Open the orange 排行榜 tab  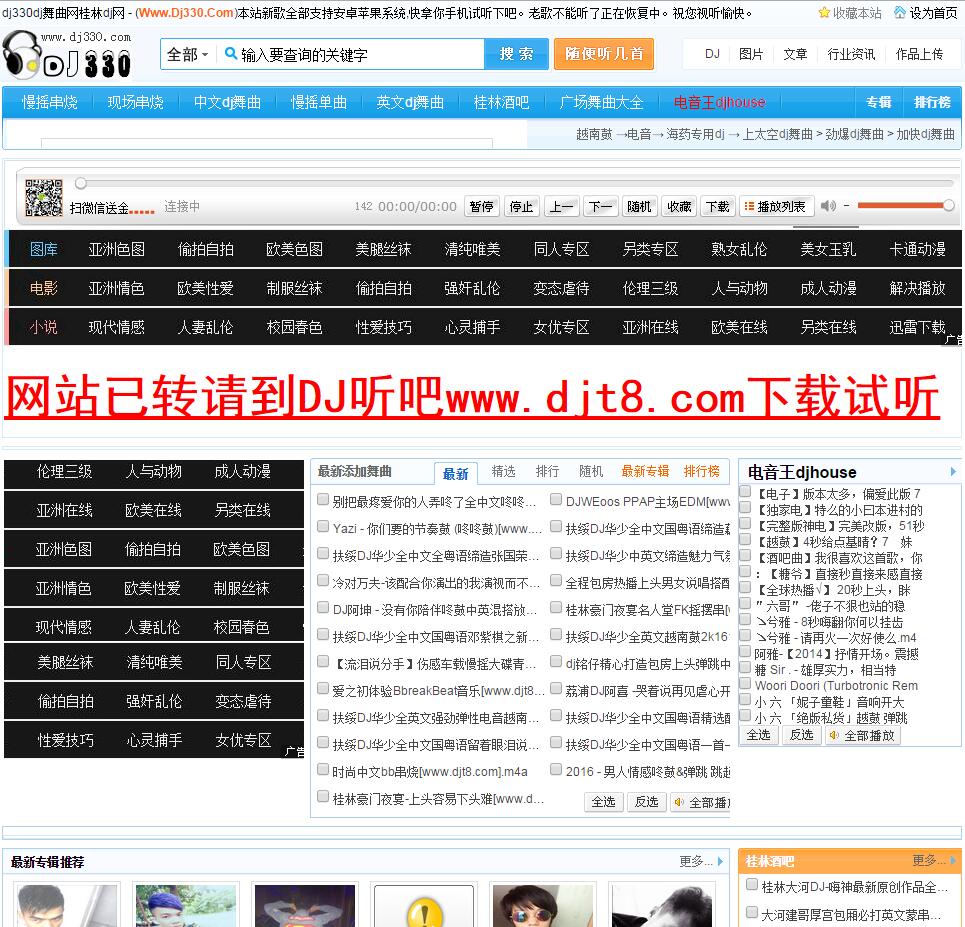[x=702, y=472]
